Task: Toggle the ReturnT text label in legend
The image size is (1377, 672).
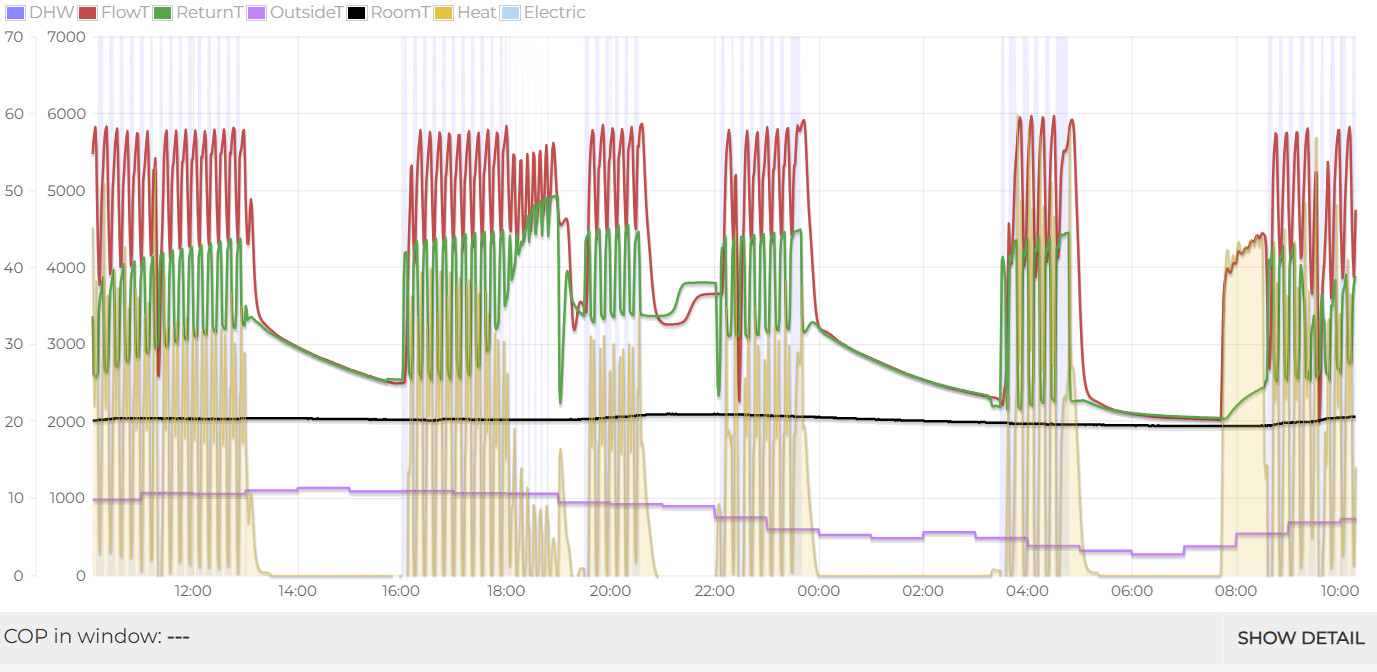Action: pyautogui.click(x=207, y=13)
